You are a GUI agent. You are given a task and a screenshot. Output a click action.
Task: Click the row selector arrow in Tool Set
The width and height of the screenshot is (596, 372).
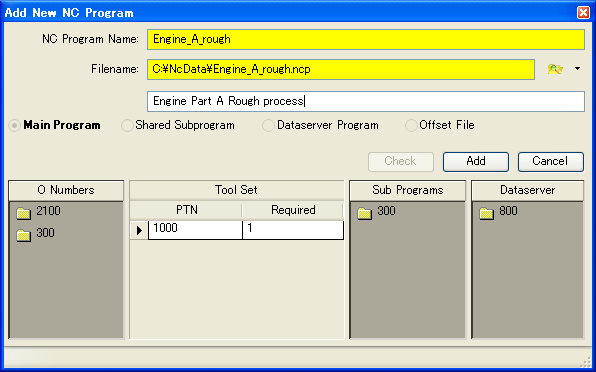point(139,230)
